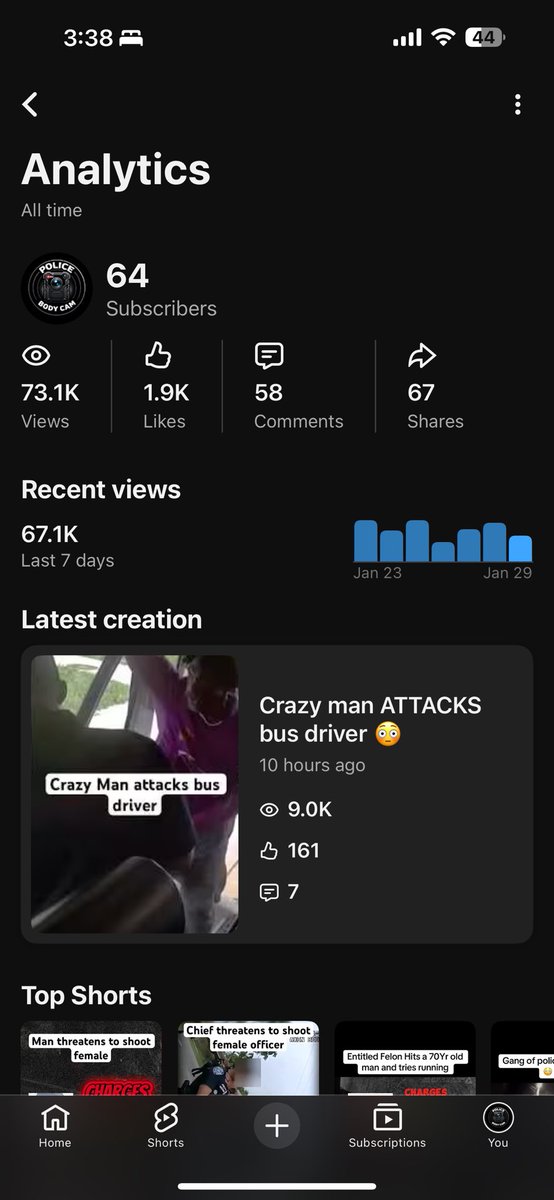Tap the Latest creation heading

[x=111, y=619]
